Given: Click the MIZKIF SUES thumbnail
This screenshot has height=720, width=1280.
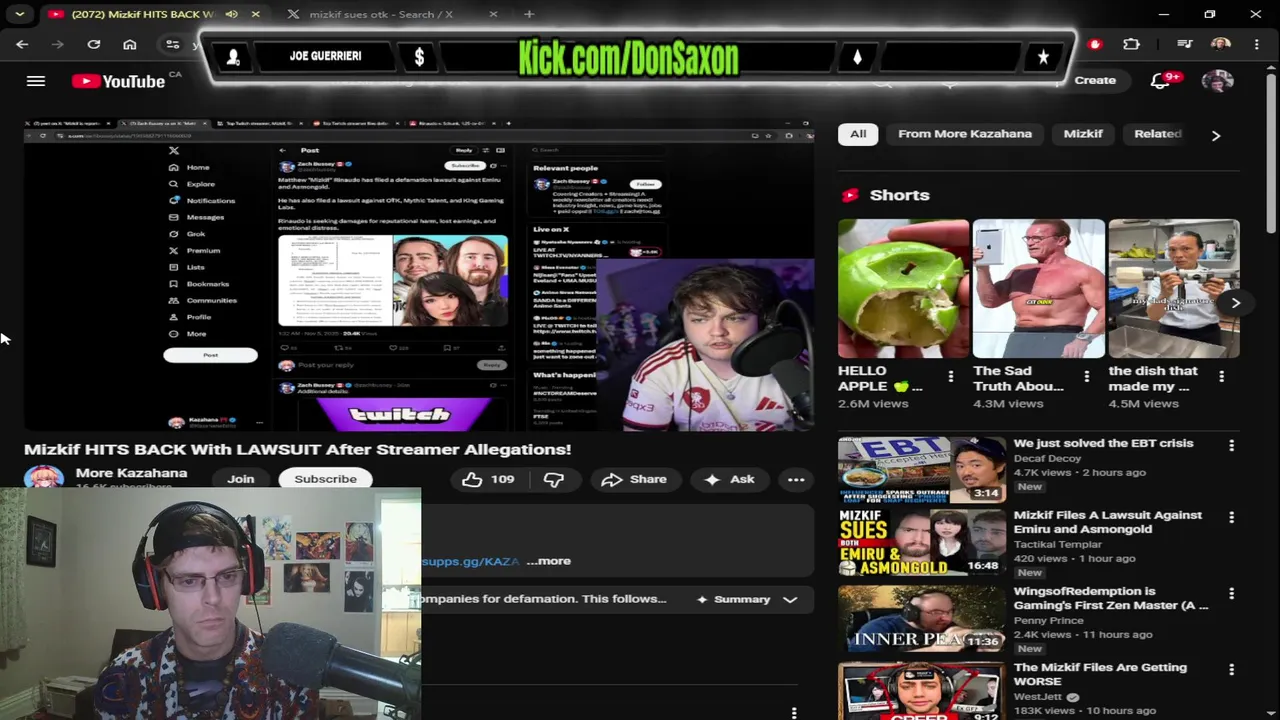Looking at the screenshot, I should pos(921,542).
